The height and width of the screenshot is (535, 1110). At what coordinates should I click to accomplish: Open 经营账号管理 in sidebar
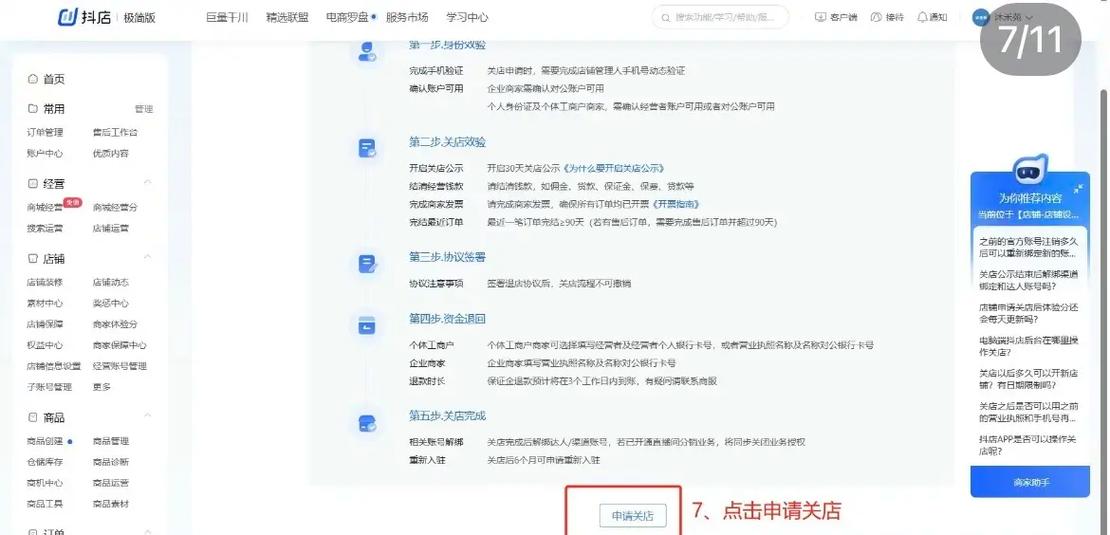pos(120,366)
